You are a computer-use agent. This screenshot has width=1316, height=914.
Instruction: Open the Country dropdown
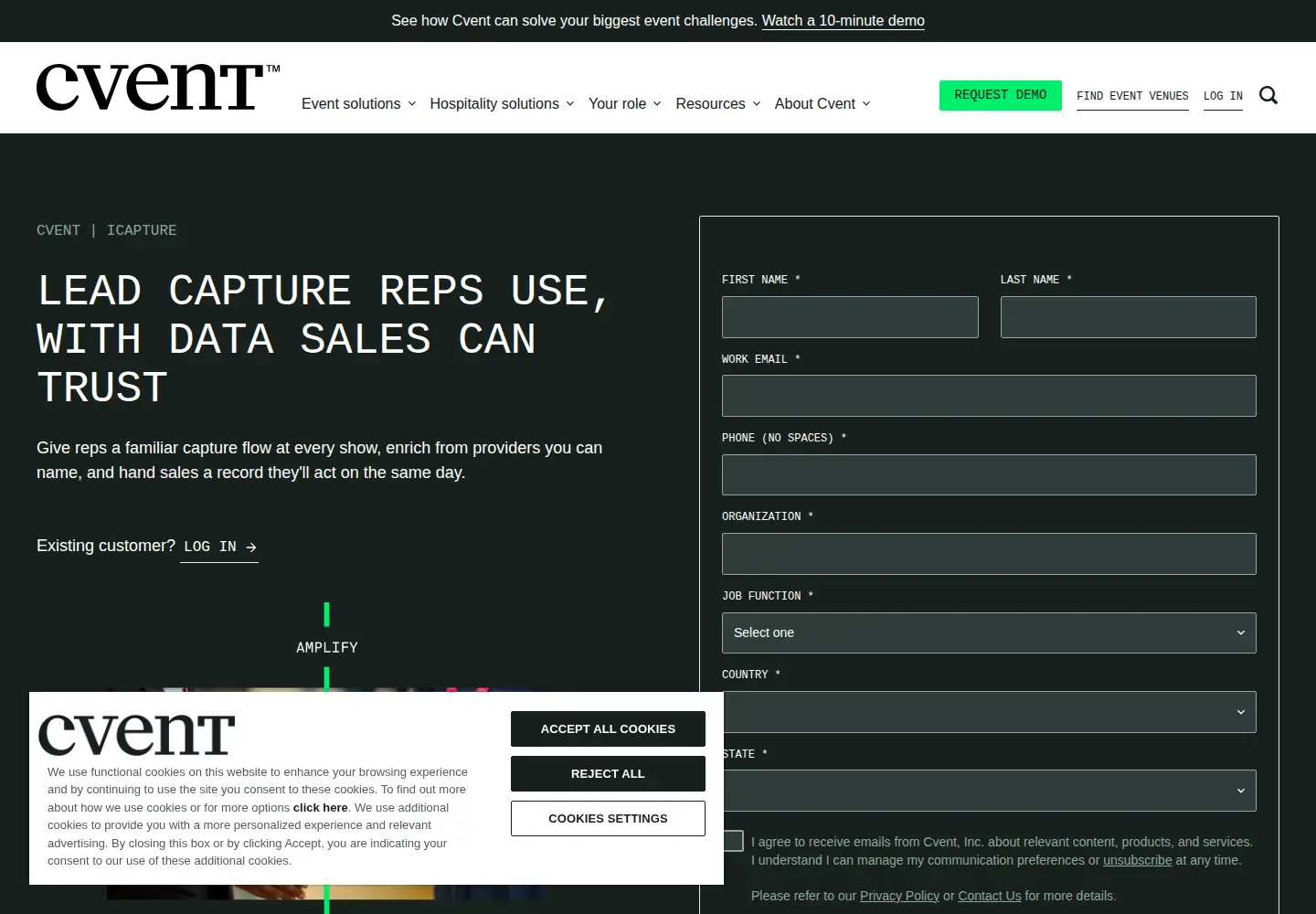click(x=989, y=712)
